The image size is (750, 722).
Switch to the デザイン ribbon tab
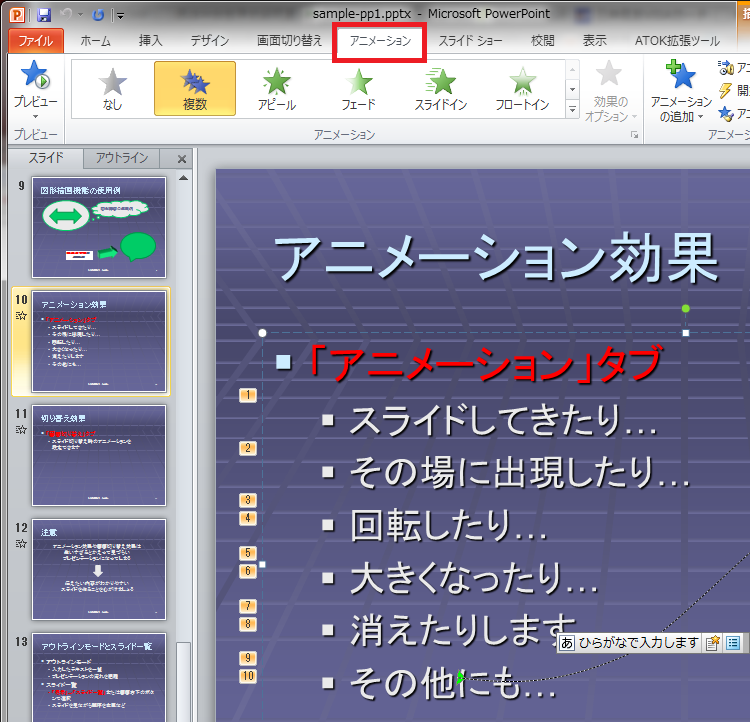210,41
